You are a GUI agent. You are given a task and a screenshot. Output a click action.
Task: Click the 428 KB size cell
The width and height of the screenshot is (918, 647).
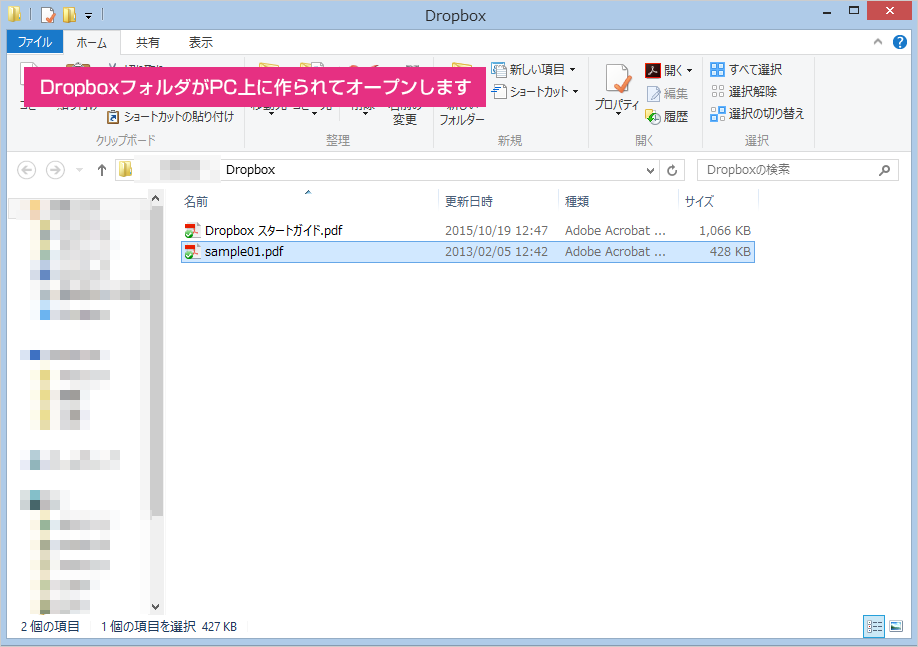(x=730, y=252)
